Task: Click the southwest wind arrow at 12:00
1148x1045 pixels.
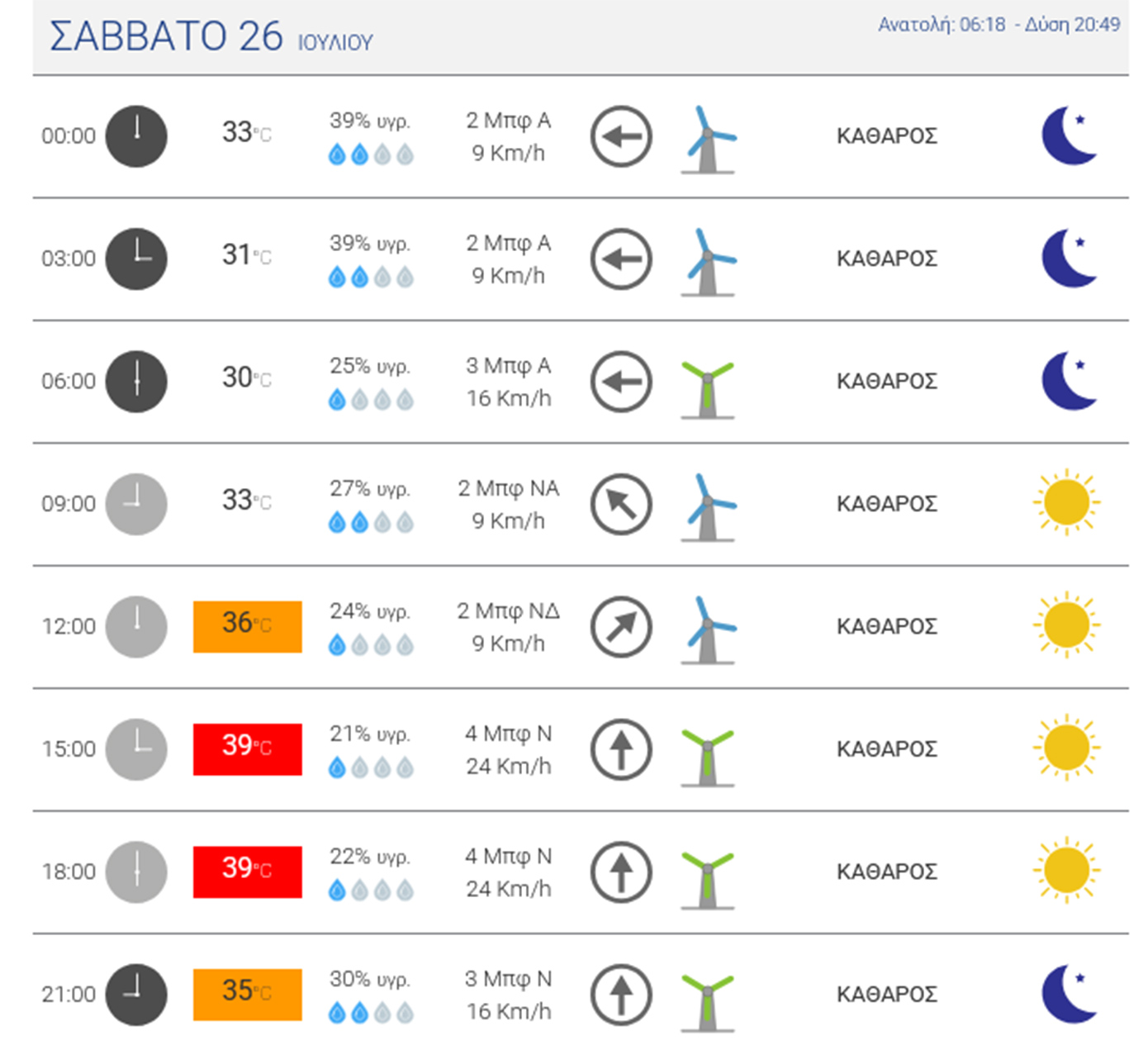Action: tap(621, 627)
